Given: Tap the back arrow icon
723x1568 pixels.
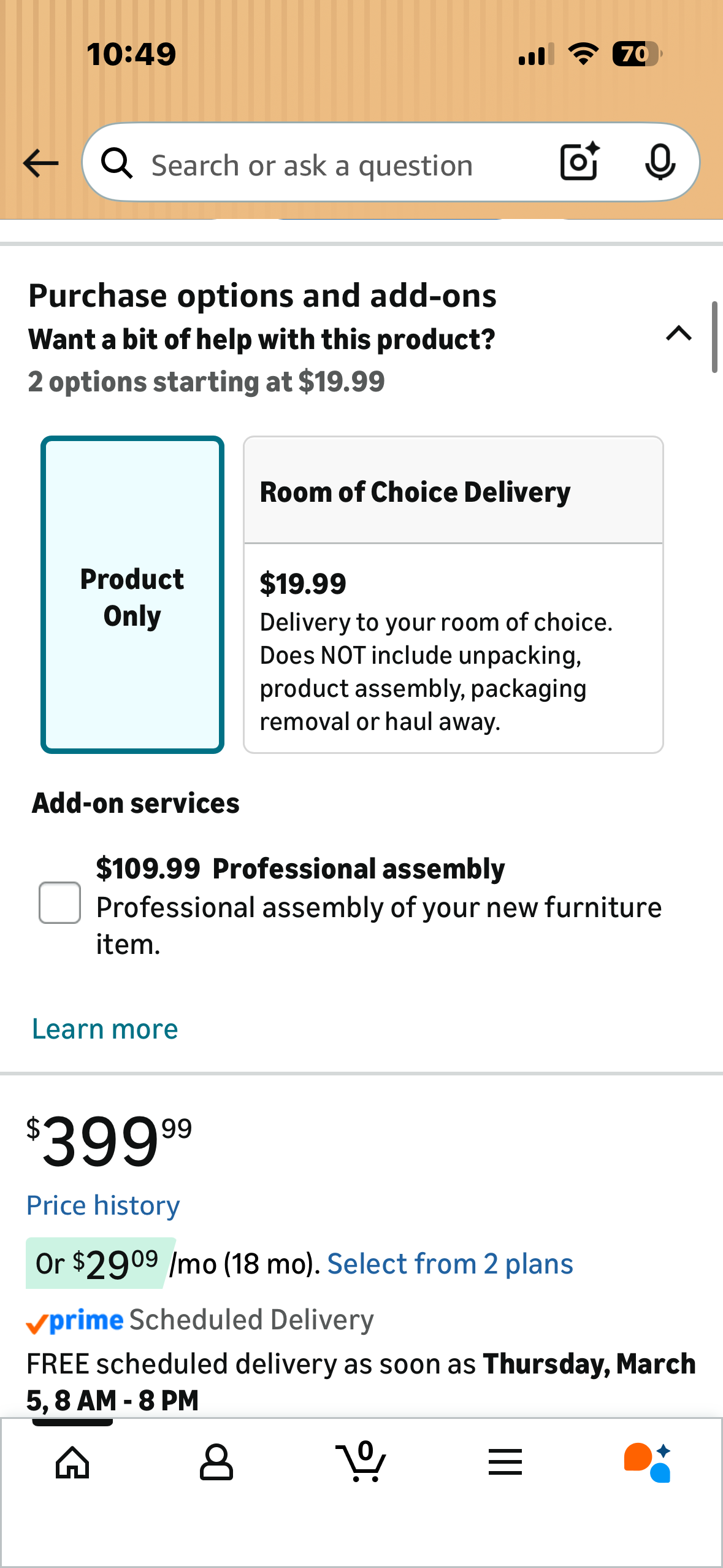Looking at the screenshot, I should click(40, 163).
